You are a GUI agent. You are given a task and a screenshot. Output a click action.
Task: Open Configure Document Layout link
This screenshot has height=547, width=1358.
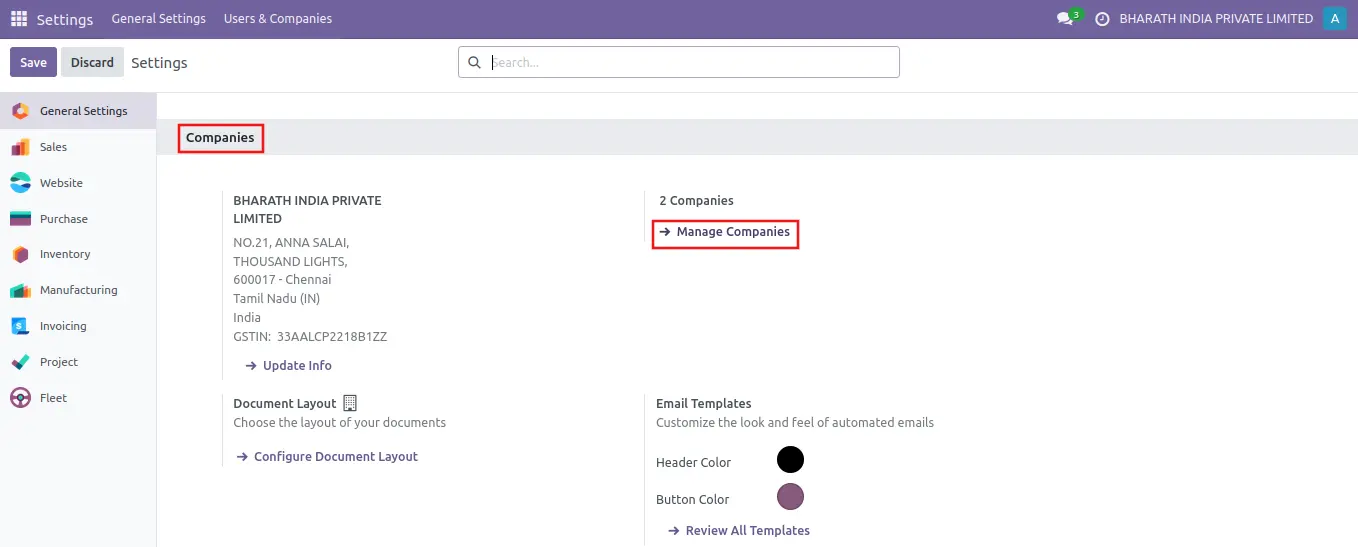[327, 457]
